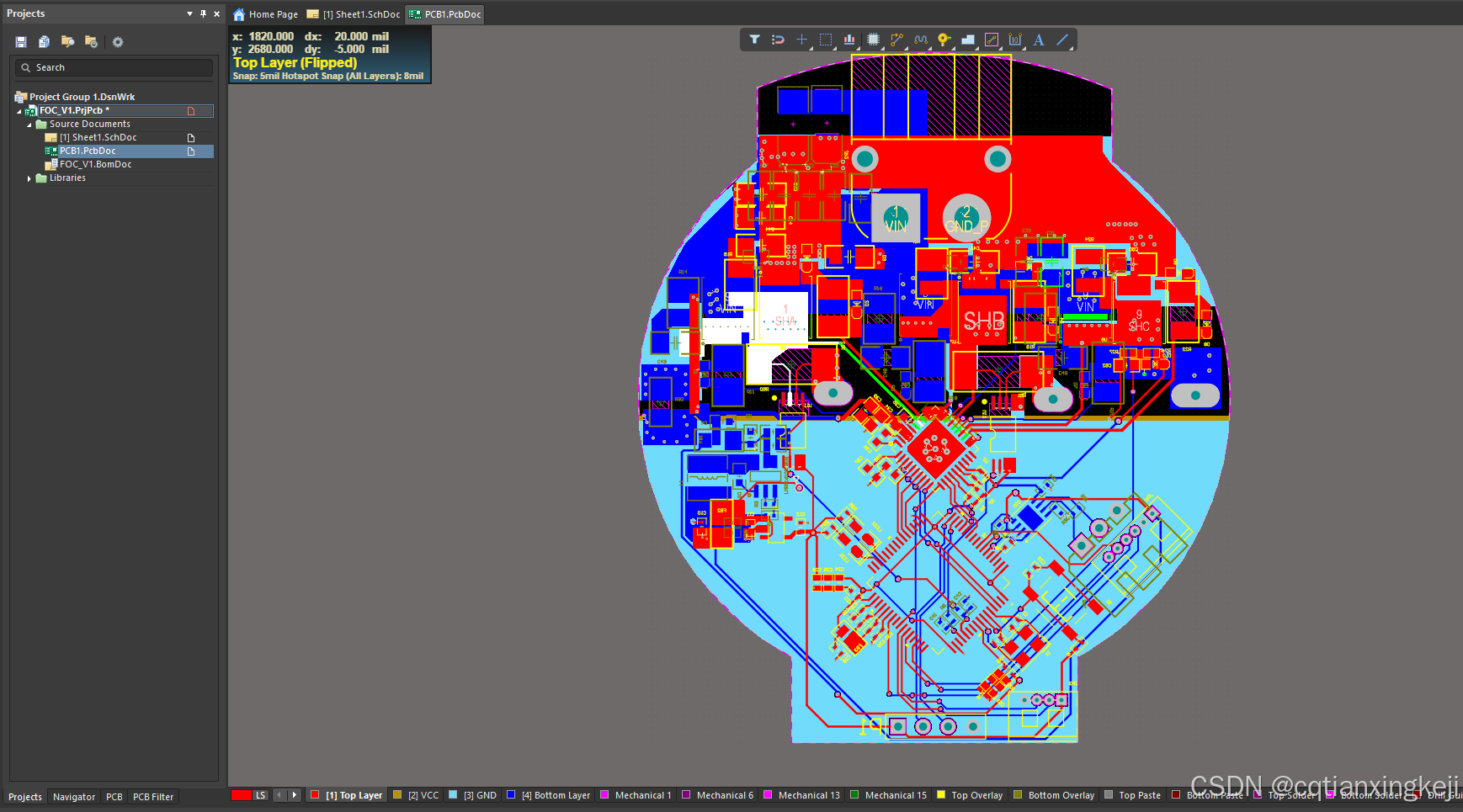Click the folder-with-gear project options icon

pos(91,42)
